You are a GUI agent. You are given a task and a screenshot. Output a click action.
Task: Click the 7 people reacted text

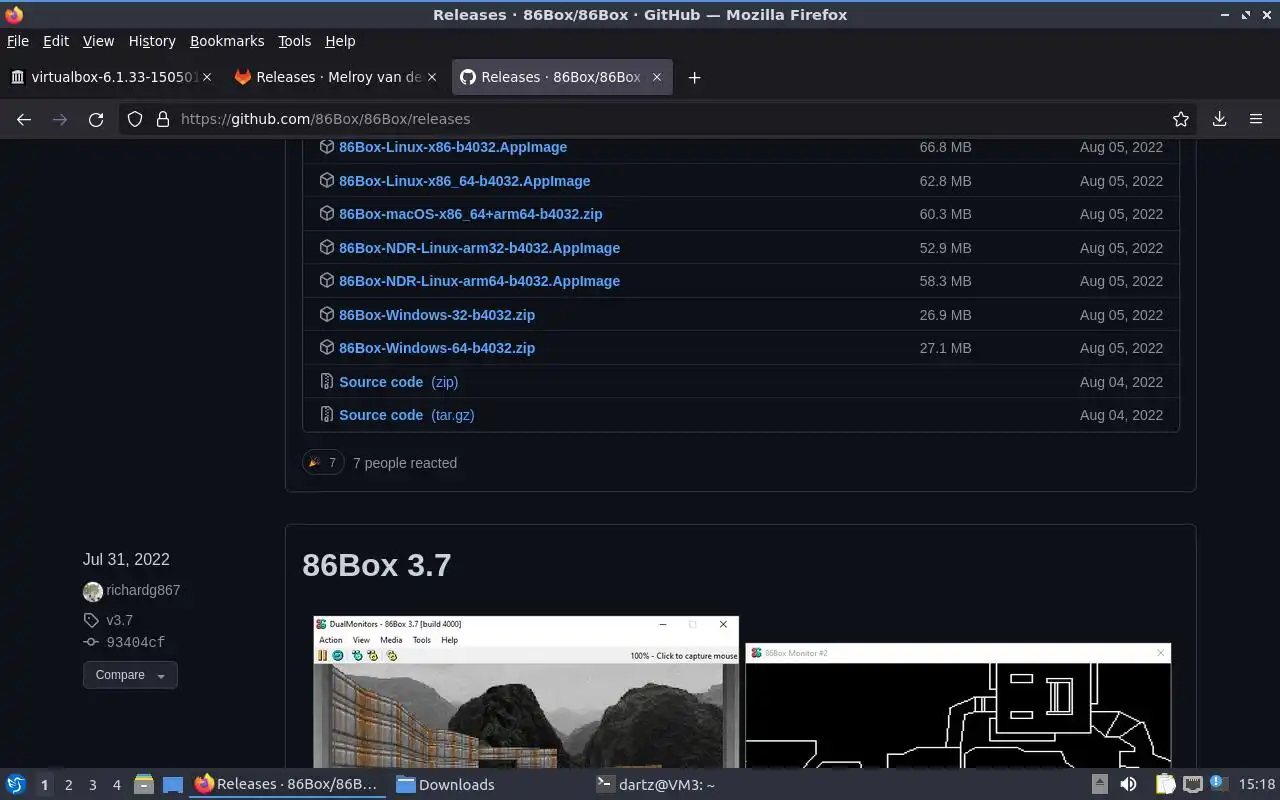[x=405, y=463]
